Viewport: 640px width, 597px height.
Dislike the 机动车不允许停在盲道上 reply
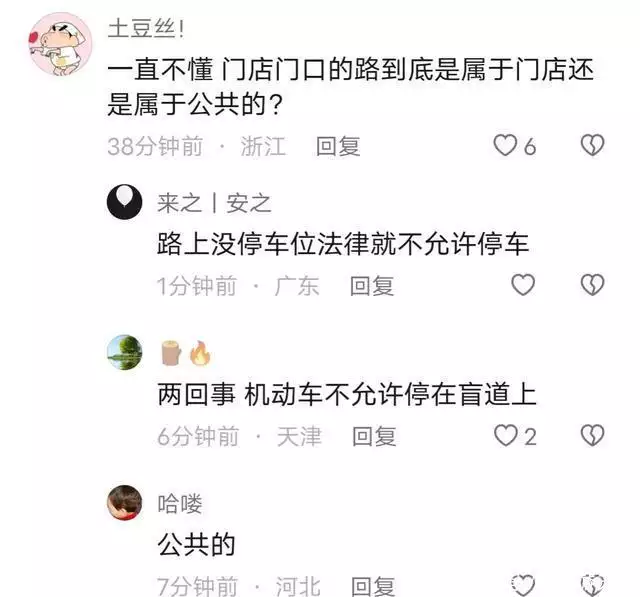coord(592,435)
